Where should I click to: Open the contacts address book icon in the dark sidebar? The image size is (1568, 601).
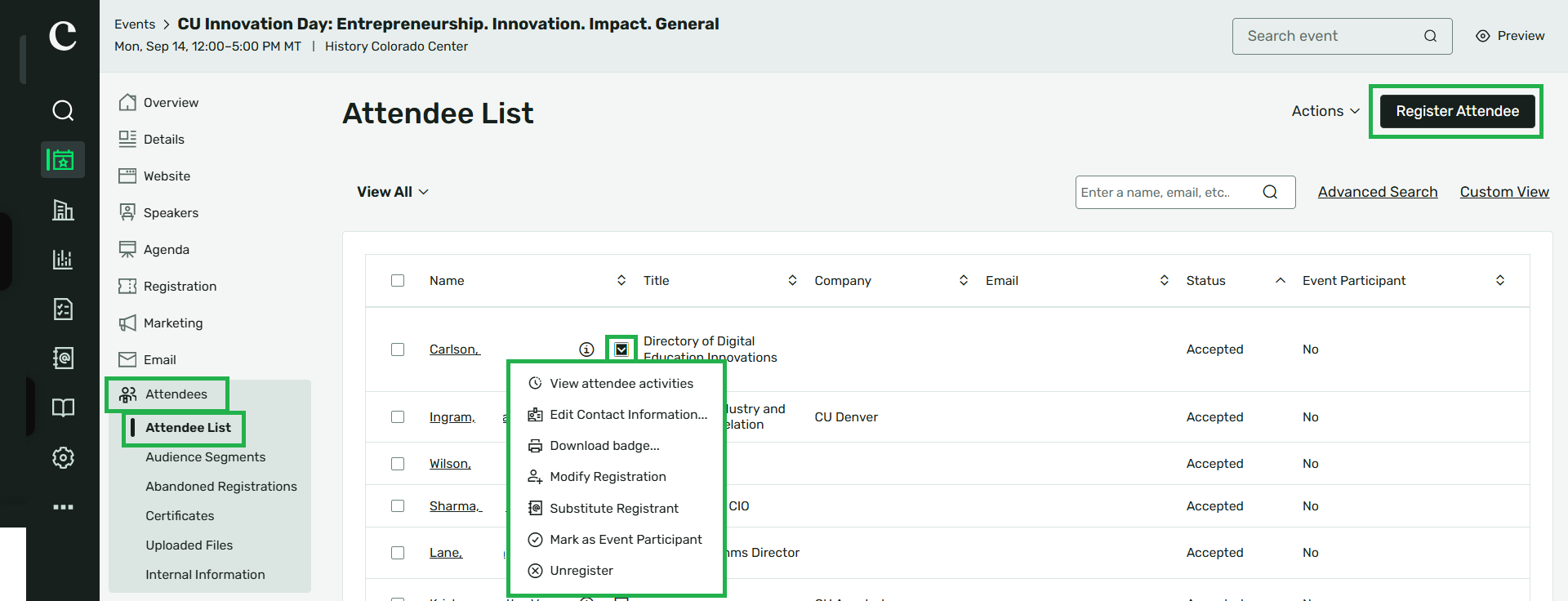(x=63, y=358)
